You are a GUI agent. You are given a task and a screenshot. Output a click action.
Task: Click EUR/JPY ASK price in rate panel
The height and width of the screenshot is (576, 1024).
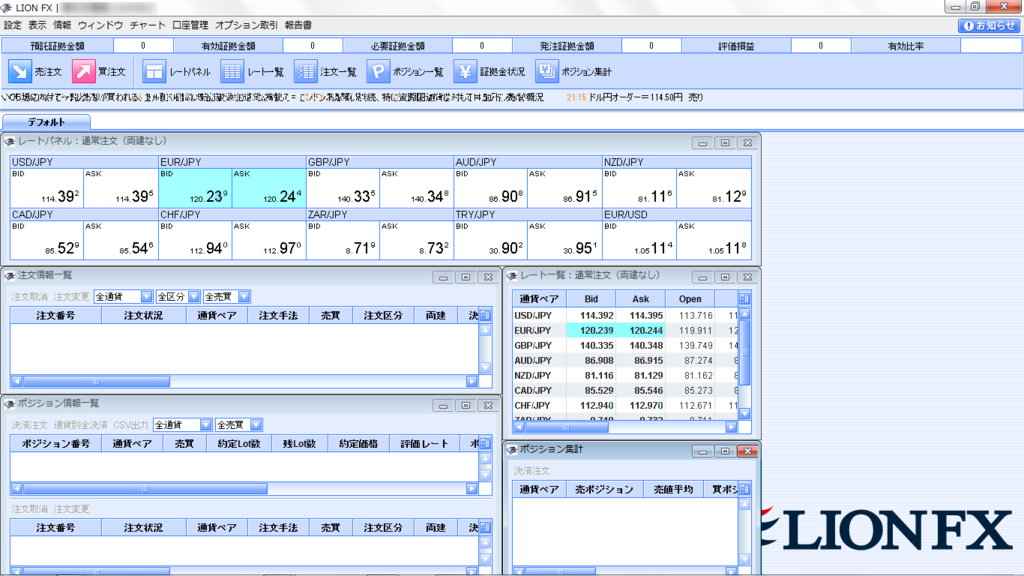pyautogui.click(x=268, y=187)
